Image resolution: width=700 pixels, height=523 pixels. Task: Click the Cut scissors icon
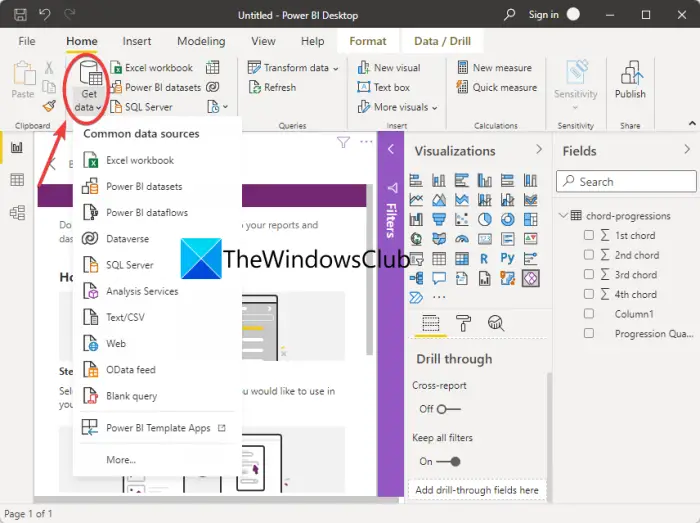point(49,67)
